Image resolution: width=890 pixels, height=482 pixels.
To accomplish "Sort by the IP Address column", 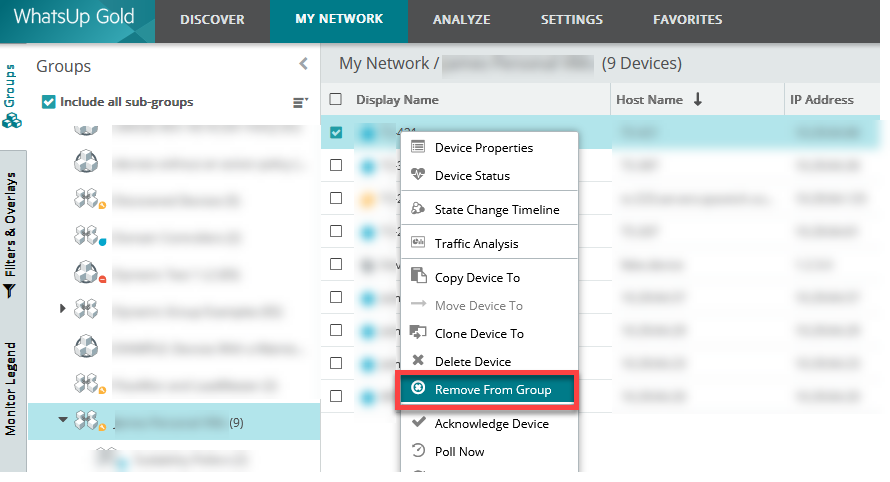I will click(x=821, y=100).
